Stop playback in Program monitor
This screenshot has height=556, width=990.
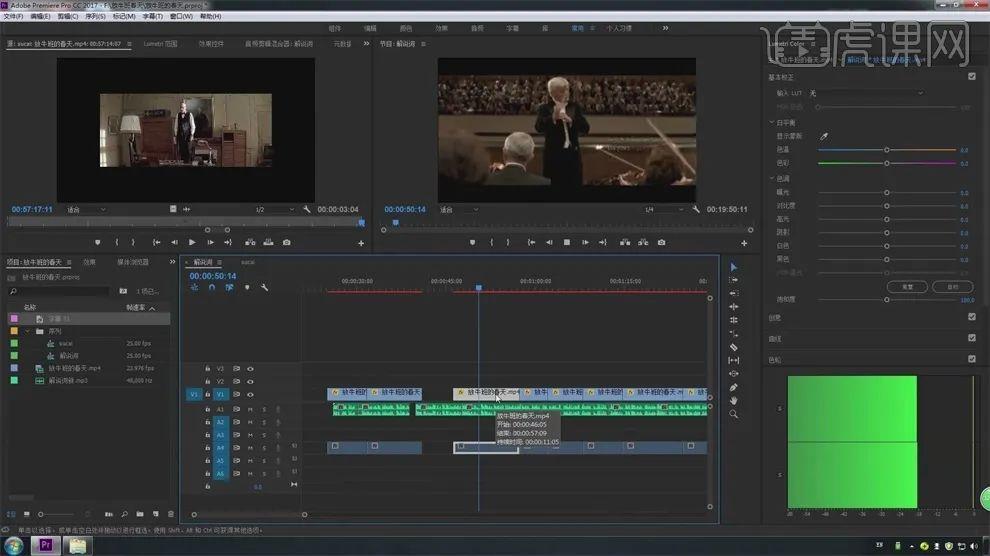click(567, 242)
